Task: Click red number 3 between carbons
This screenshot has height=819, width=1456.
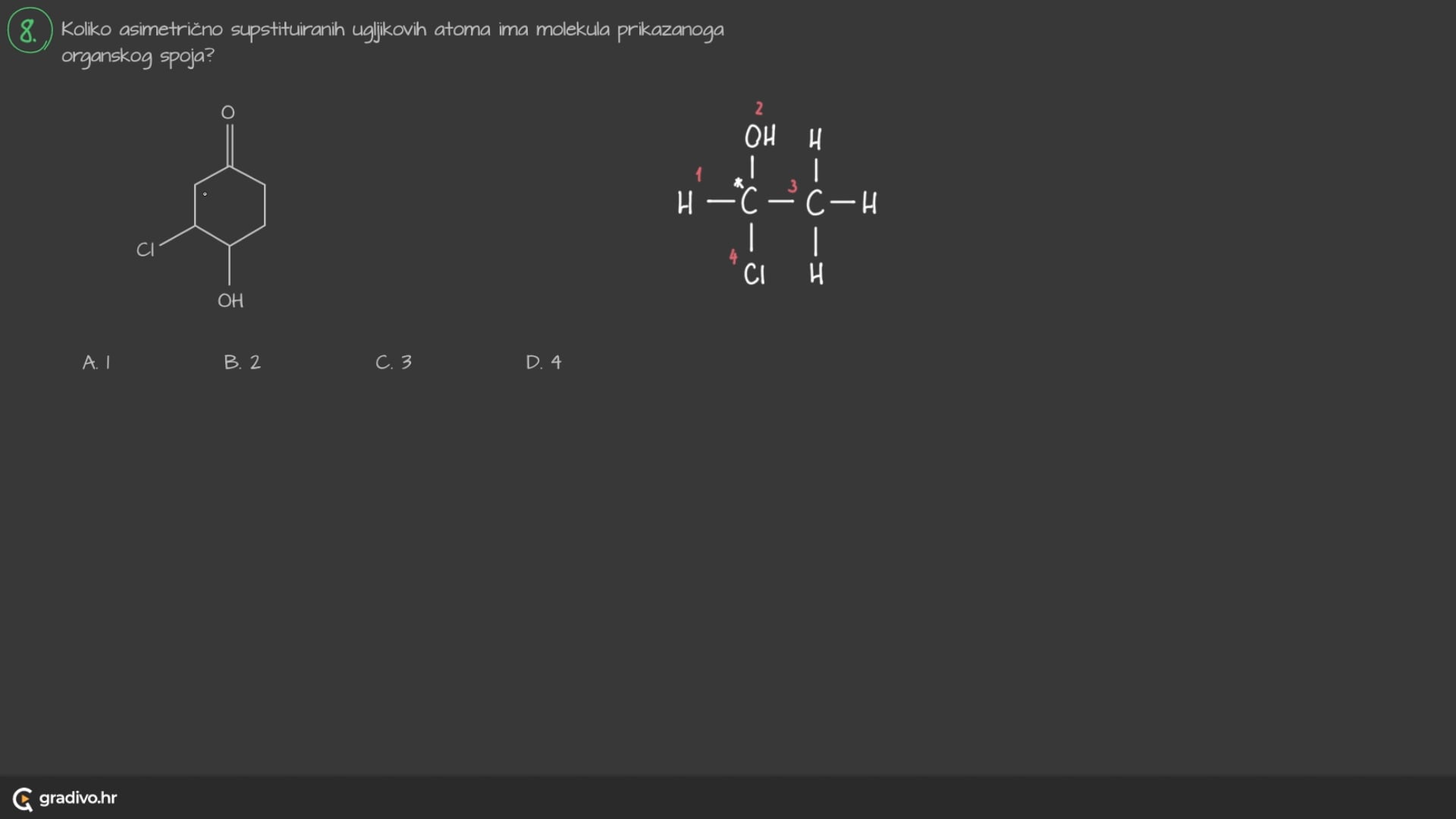Action: coord(792,187)
